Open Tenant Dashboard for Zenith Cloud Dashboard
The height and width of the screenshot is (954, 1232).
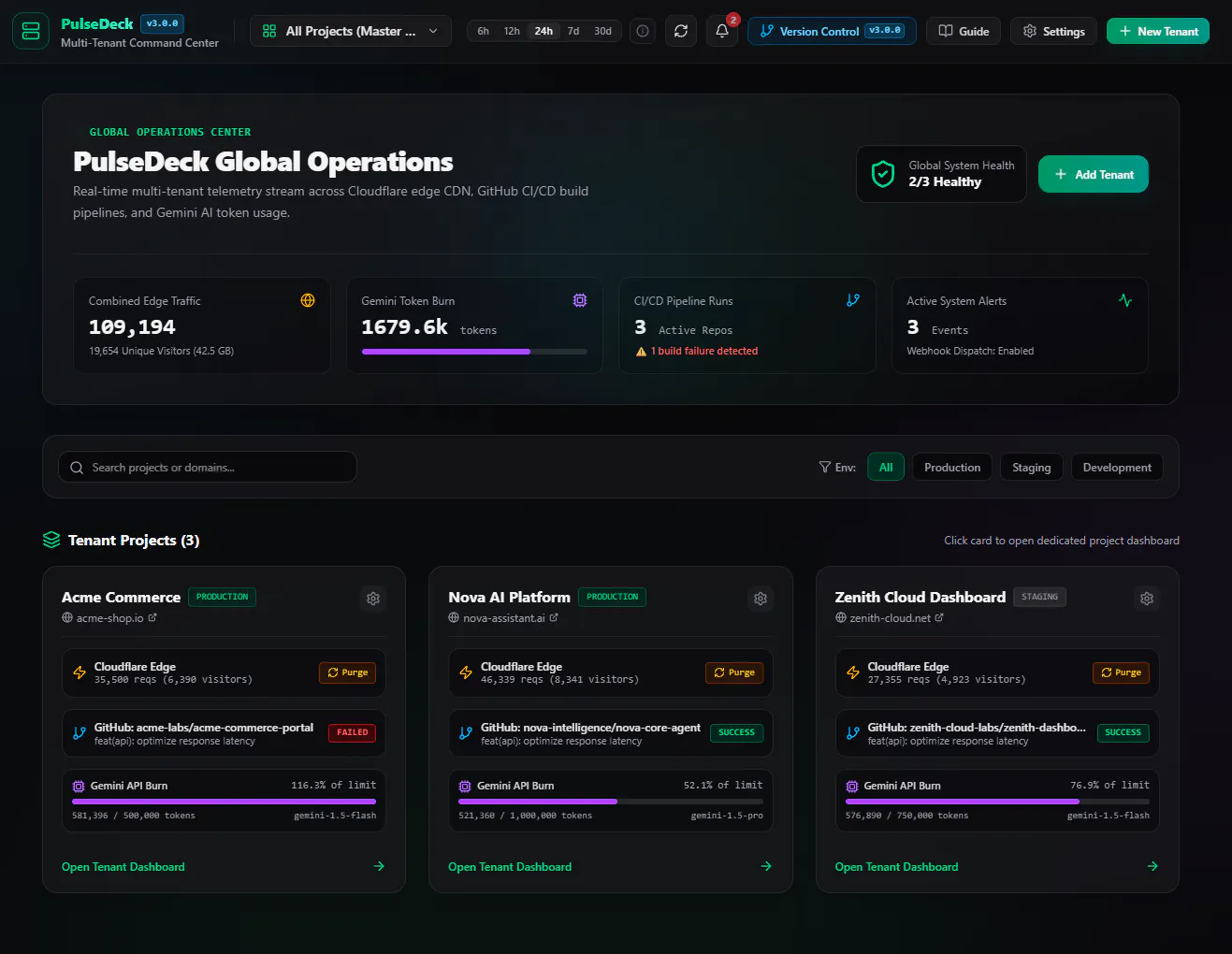point(896,867)
